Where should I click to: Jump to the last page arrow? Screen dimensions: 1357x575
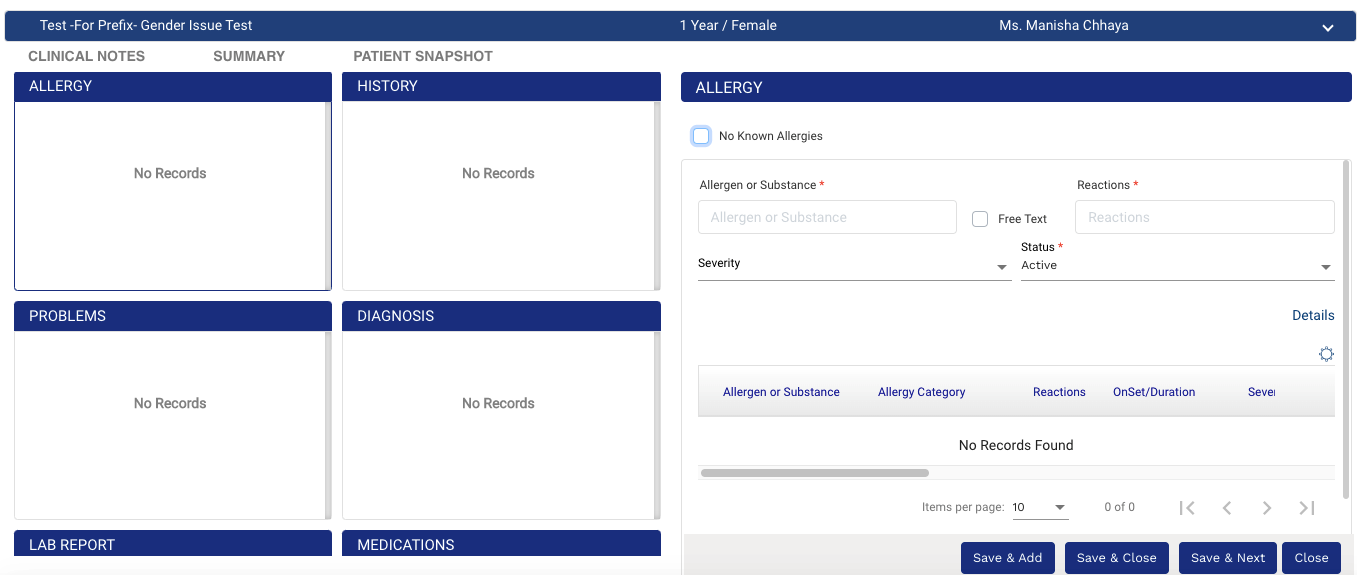point(1306,508)
